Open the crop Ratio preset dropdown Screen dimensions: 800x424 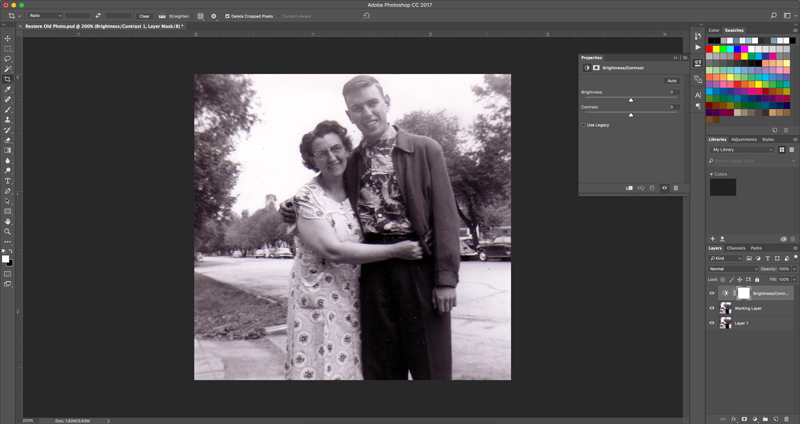[45, 16]
